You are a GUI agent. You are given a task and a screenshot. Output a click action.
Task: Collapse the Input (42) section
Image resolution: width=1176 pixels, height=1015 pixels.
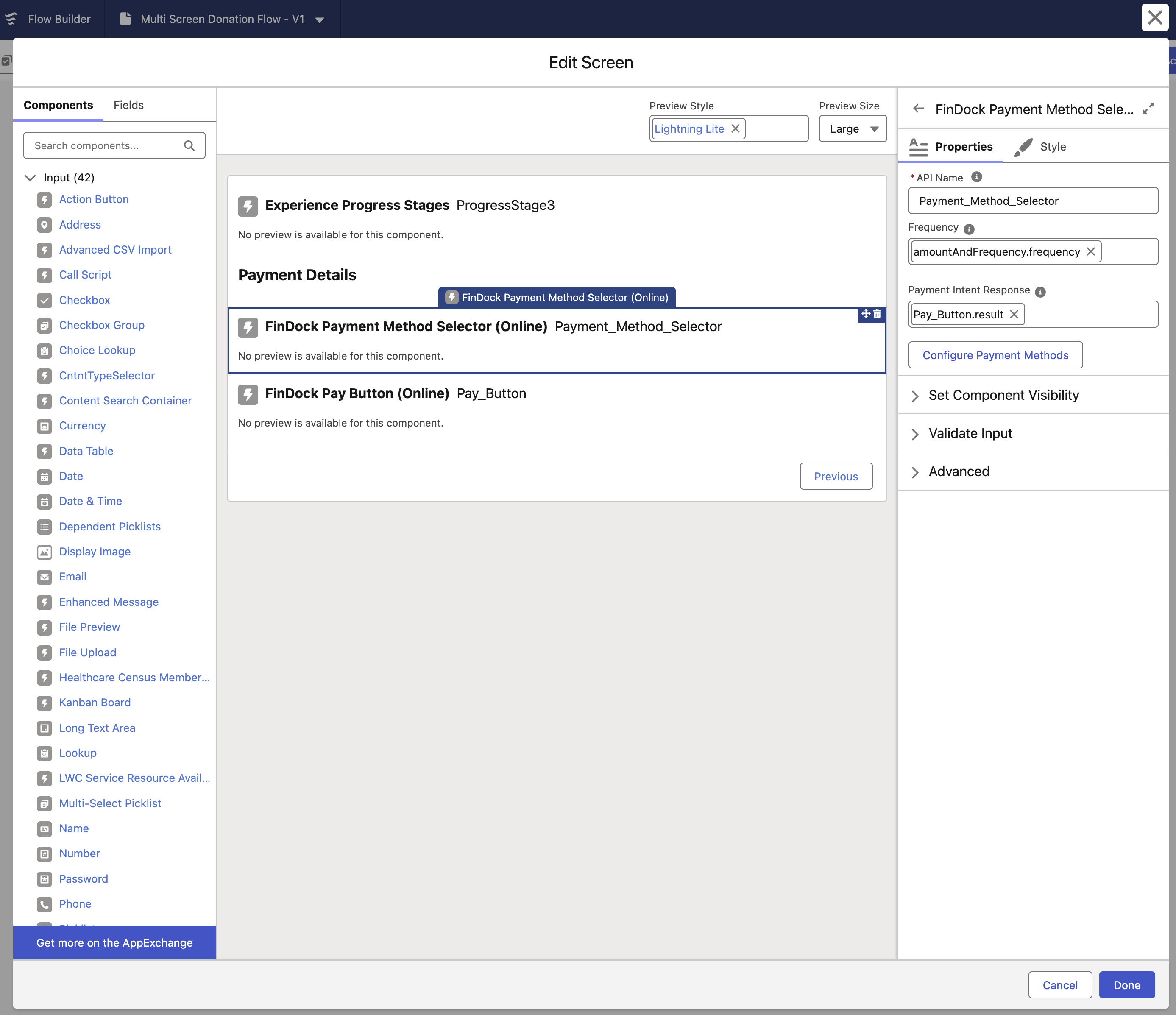[x=30, y=178]
